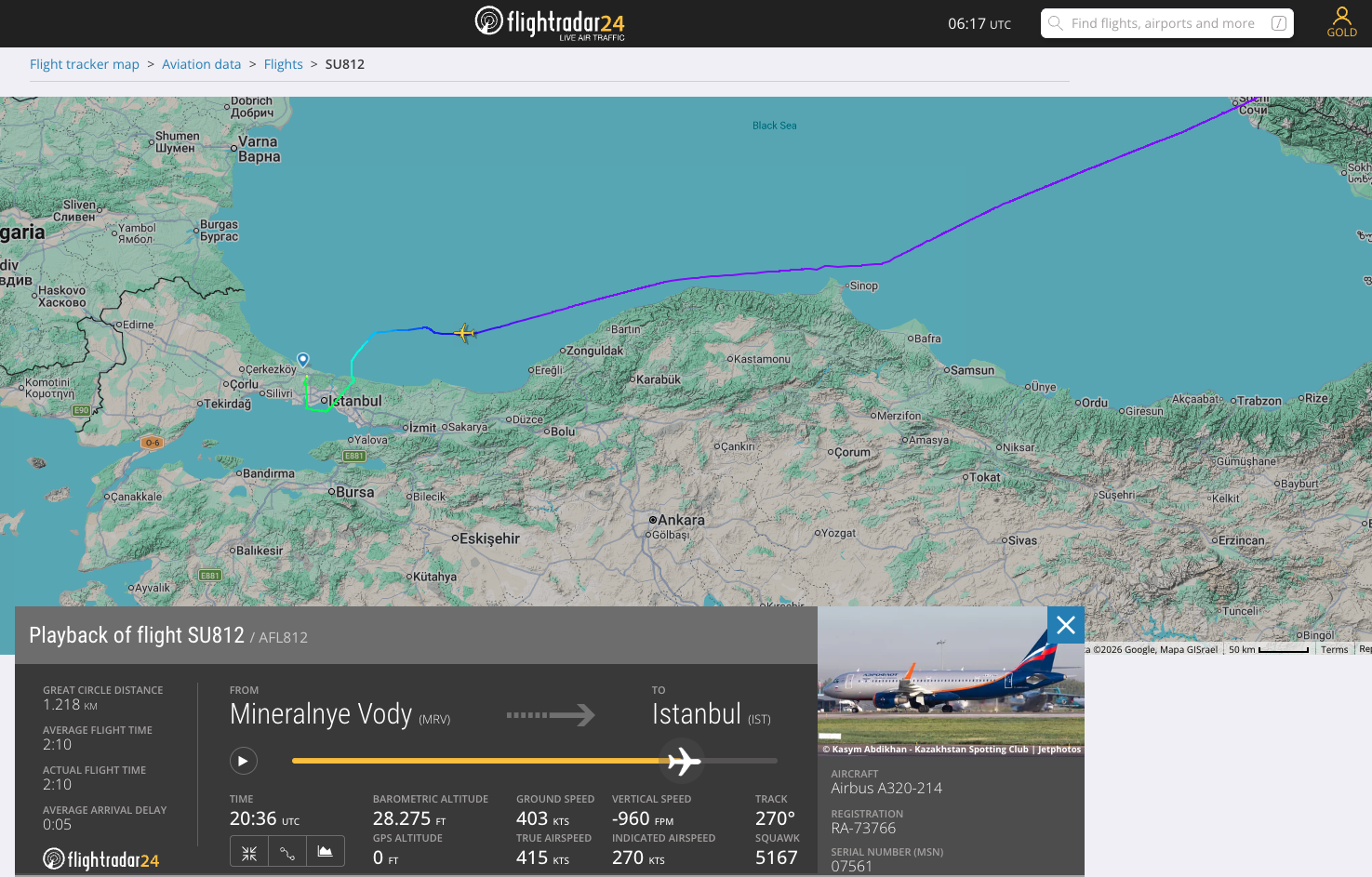Image resolution: width=1372 pixels, height=877 pixels.
Task: Click the playback timeline progress bar
Action: pos(535,761)
